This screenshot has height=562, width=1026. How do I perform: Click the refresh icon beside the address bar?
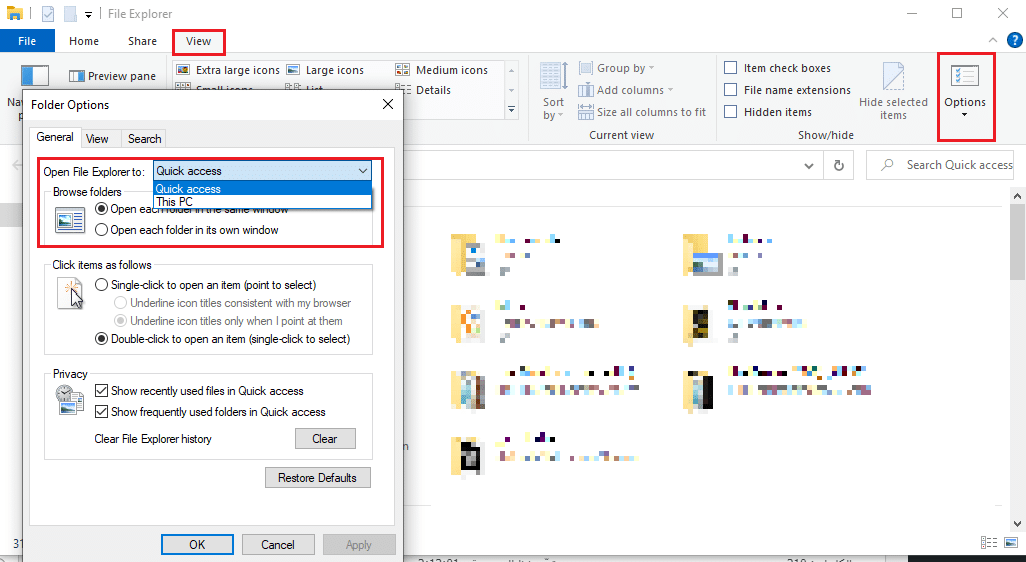[x=839, y=165]
